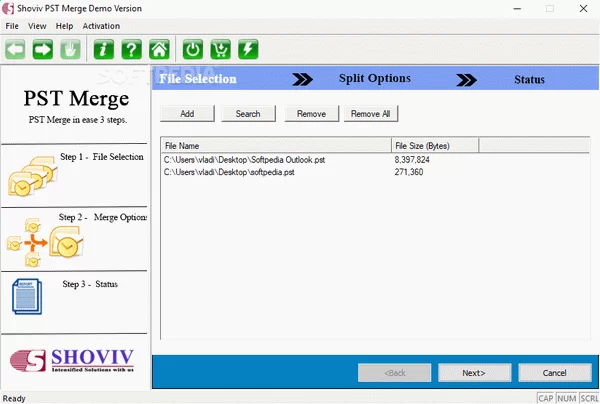Viewport: 600px width, 404px height.
Task: Click the Search button
Action: tap(248, 114)
